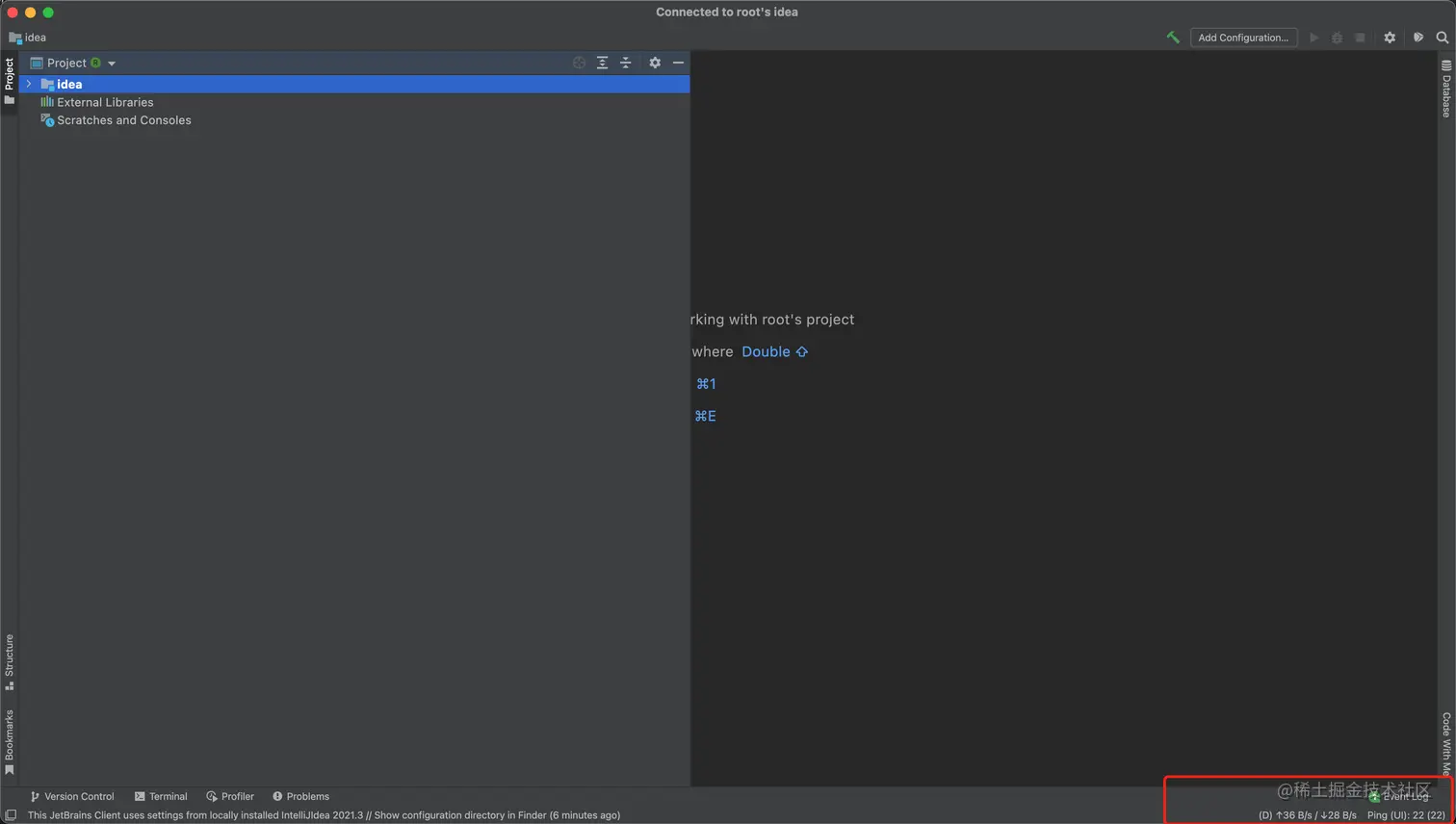
Task: Click the ⌘E shortcut hint
Action: pyautogui.click(x=705, y=416)
